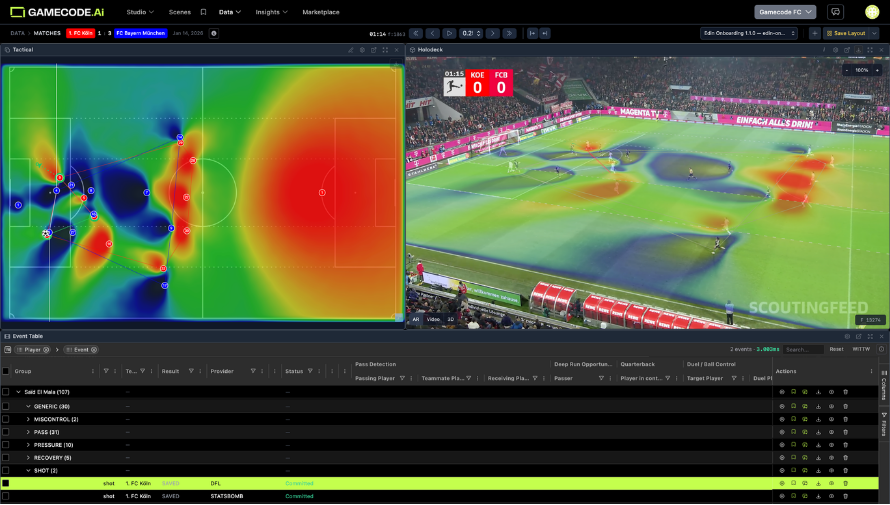
Task: Open the Data menu
Action: coord(230,12)
